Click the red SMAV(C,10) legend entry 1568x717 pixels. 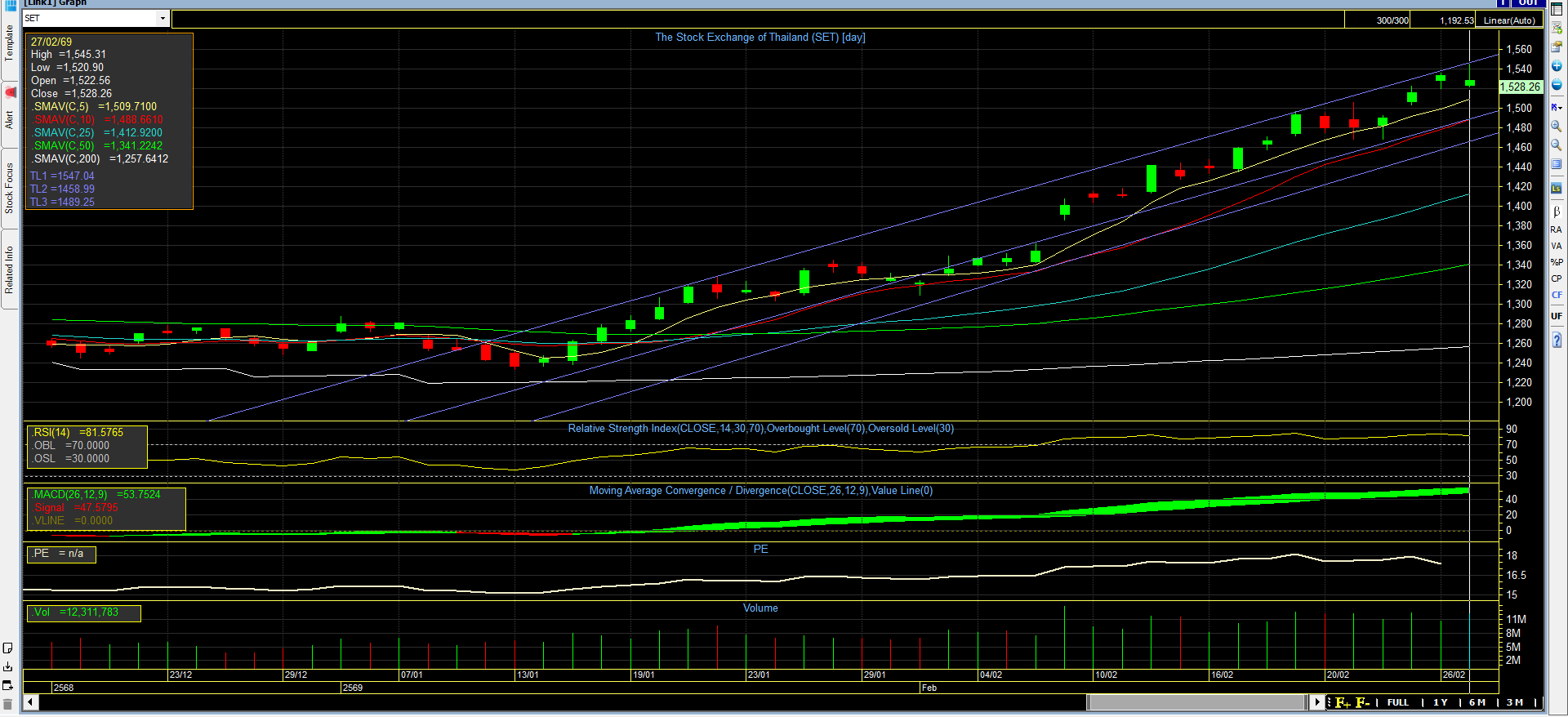98,120
